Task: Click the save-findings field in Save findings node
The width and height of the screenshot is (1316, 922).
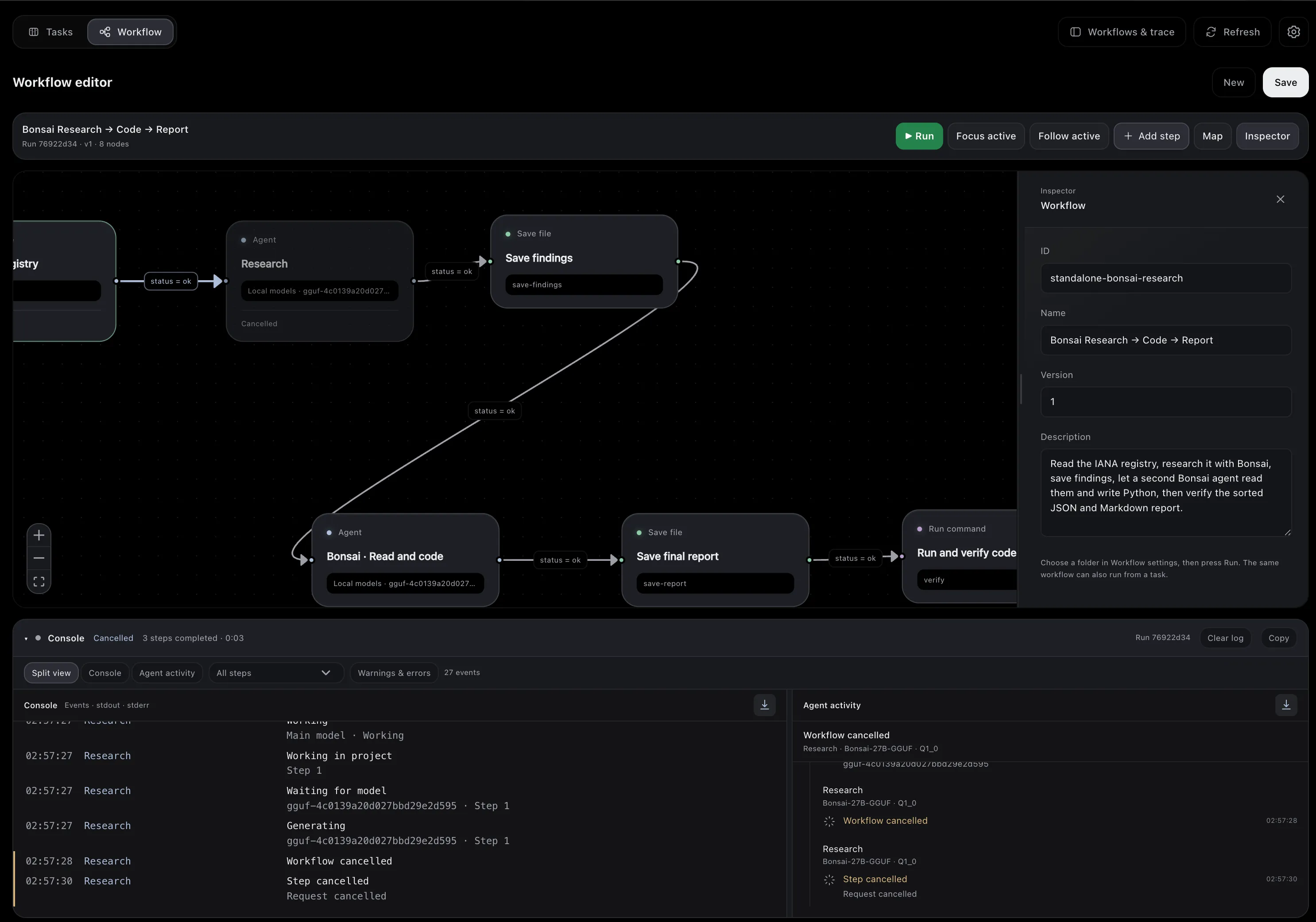Action: click(x=584, y=285)
